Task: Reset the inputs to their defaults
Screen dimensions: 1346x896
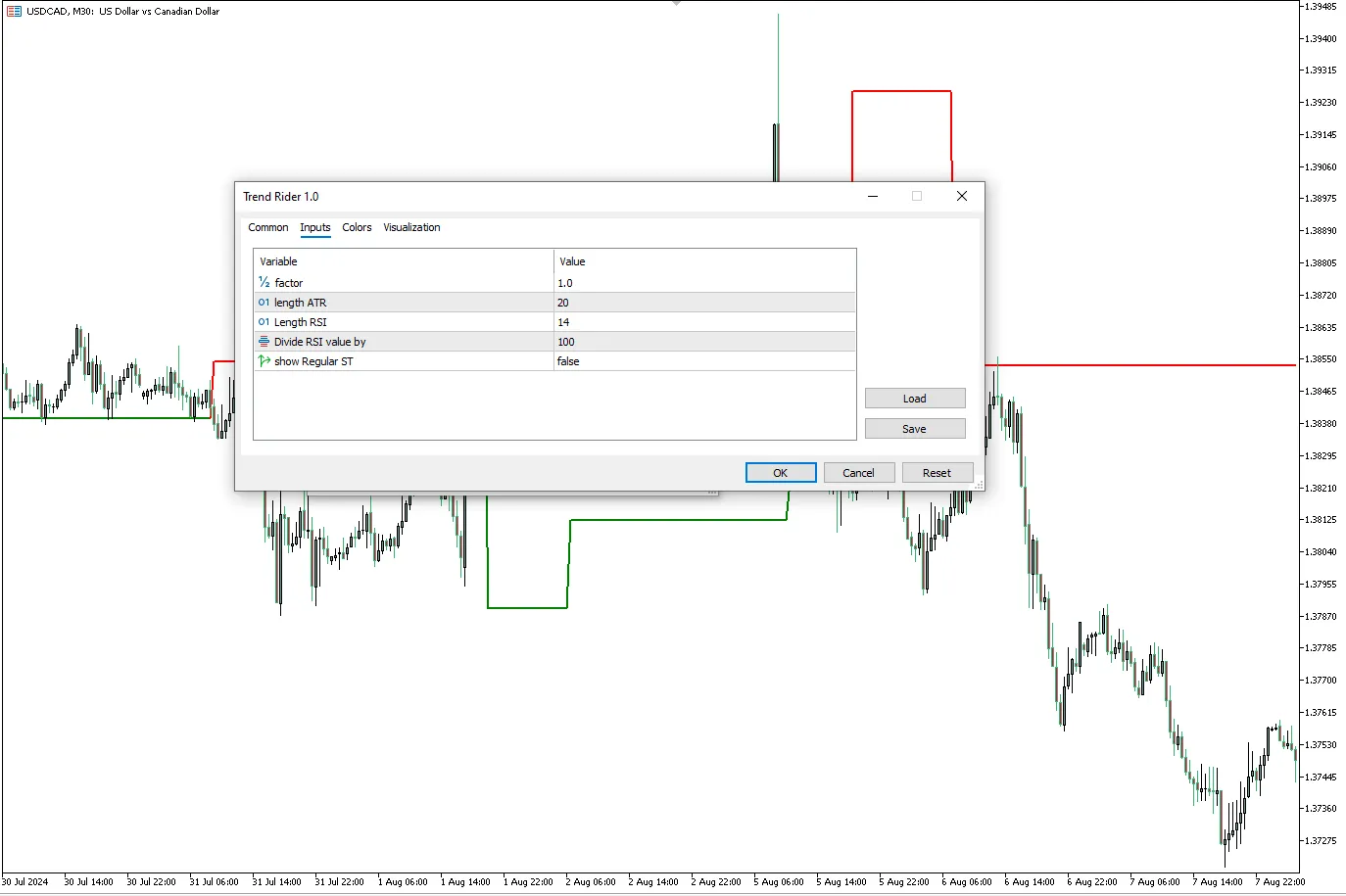Action: click(937, 473)
